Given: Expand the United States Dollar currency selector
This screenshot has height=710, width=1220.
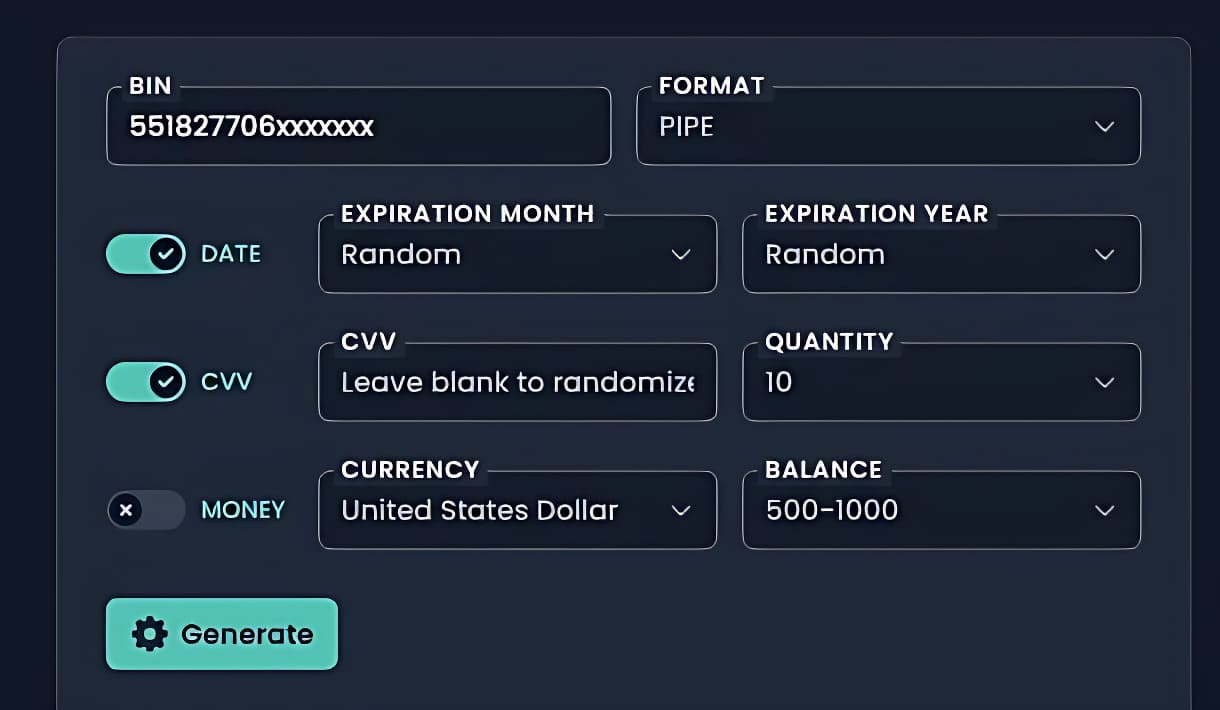Looking at the screenshot, I should pyautogui.click(x=500, y=511).
